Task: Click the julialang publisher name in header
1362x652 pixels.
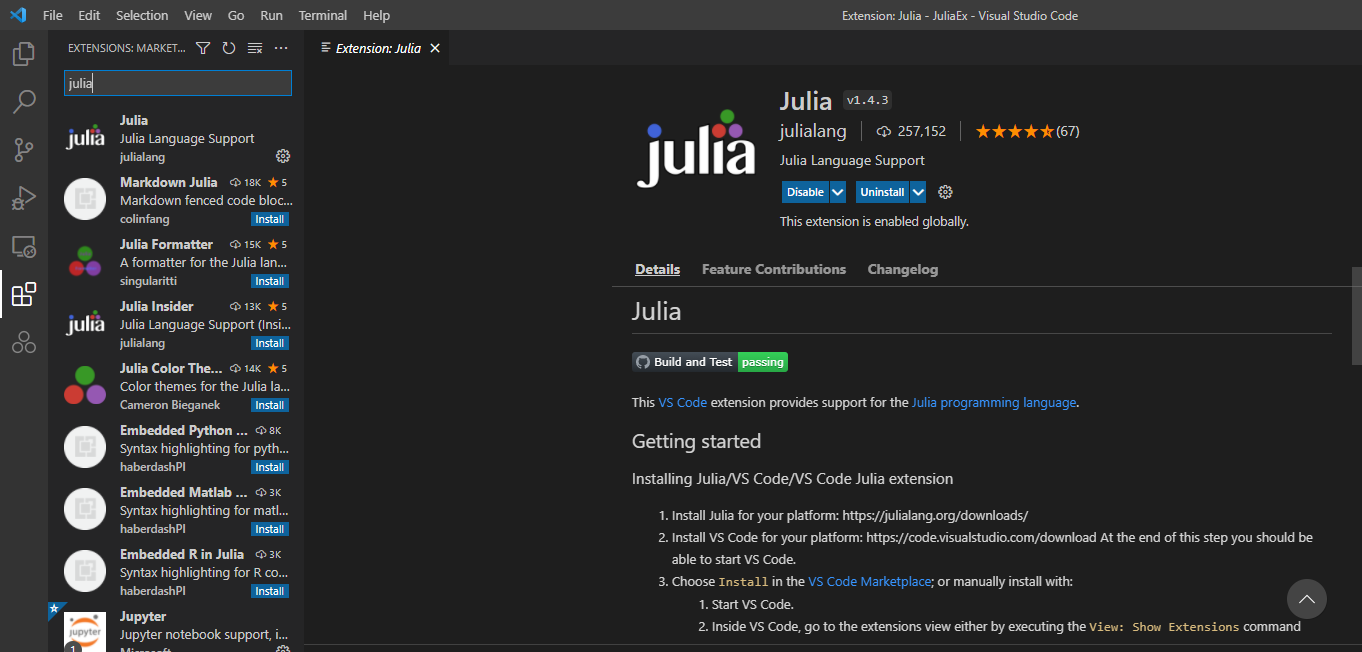Action: pyautogui.click(x=813, y=131)
